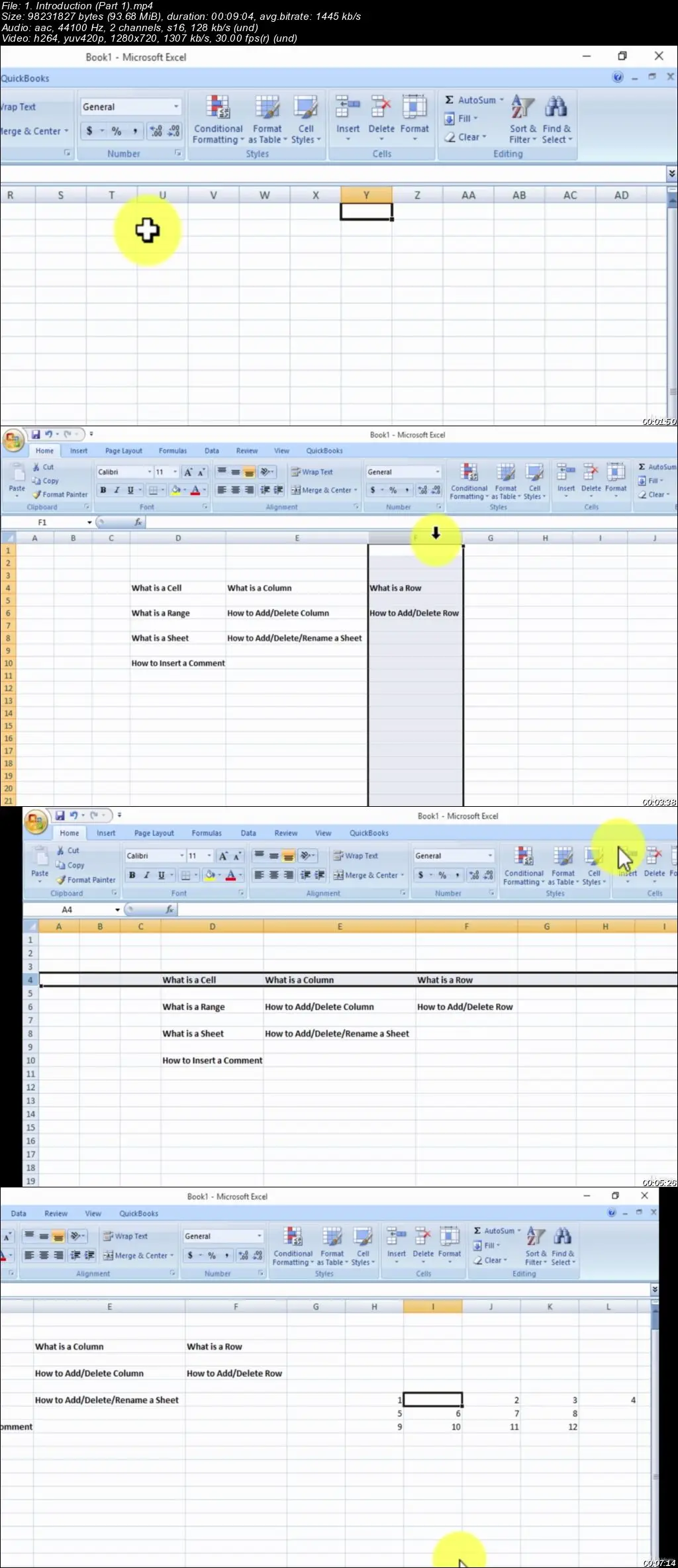Toggle Bold in the 00:05:26 frame
678x1568 pixels.
[x=132, y=875]
